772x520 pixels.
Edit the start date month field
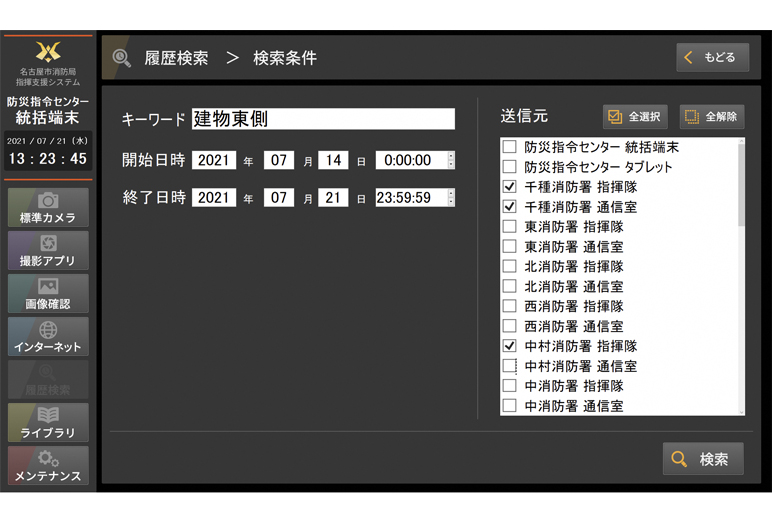pos(279,160)
